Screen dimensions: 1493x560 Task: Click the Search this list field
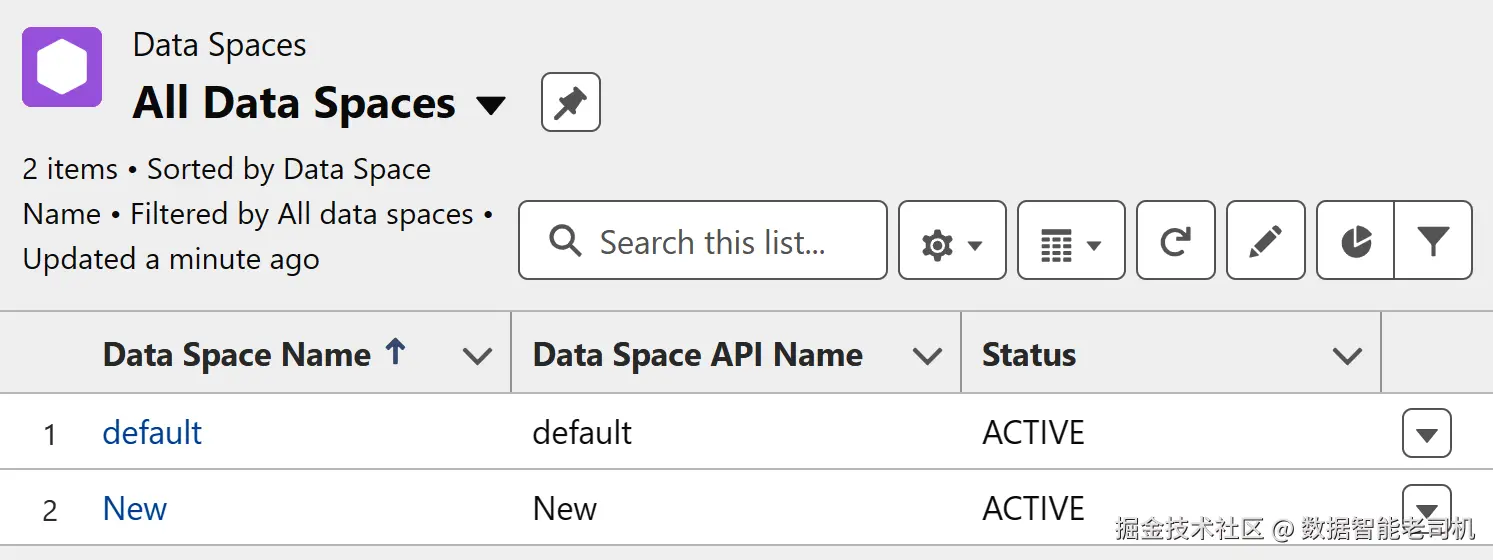(x=712, y=241)
